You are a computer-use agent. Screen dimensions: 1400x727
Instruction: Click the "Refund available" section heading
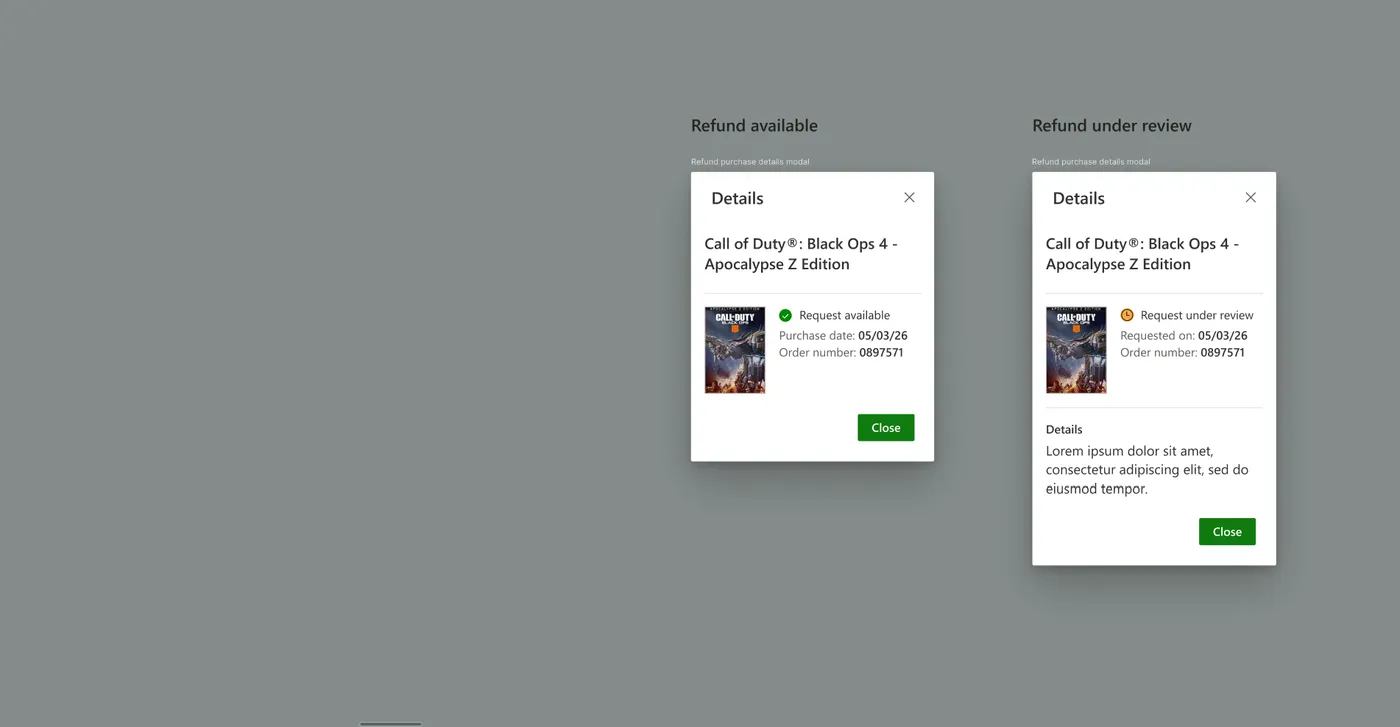coord(754,125)
